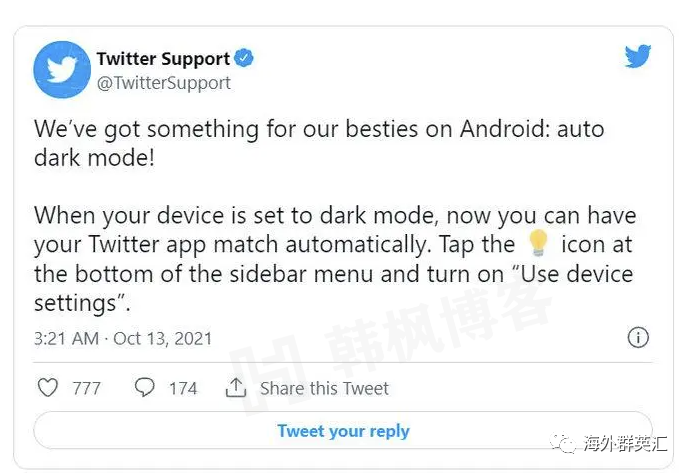689x473 pixels.
Task: Open the tweet info circle icon
Action: tap(638, 337)
